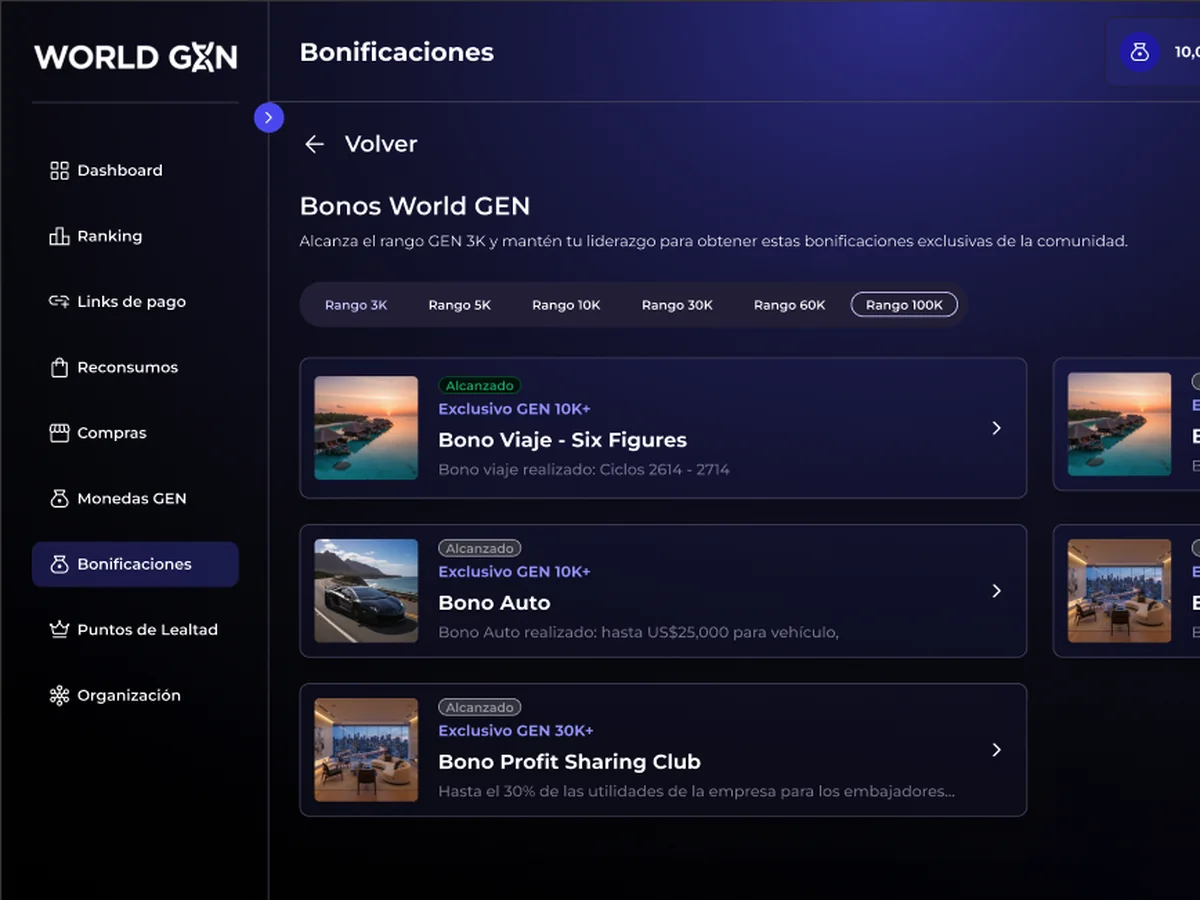Screen dimensions: 1200x900
Task: Open the Organización network icon
Action: click(x=59, y=695)
